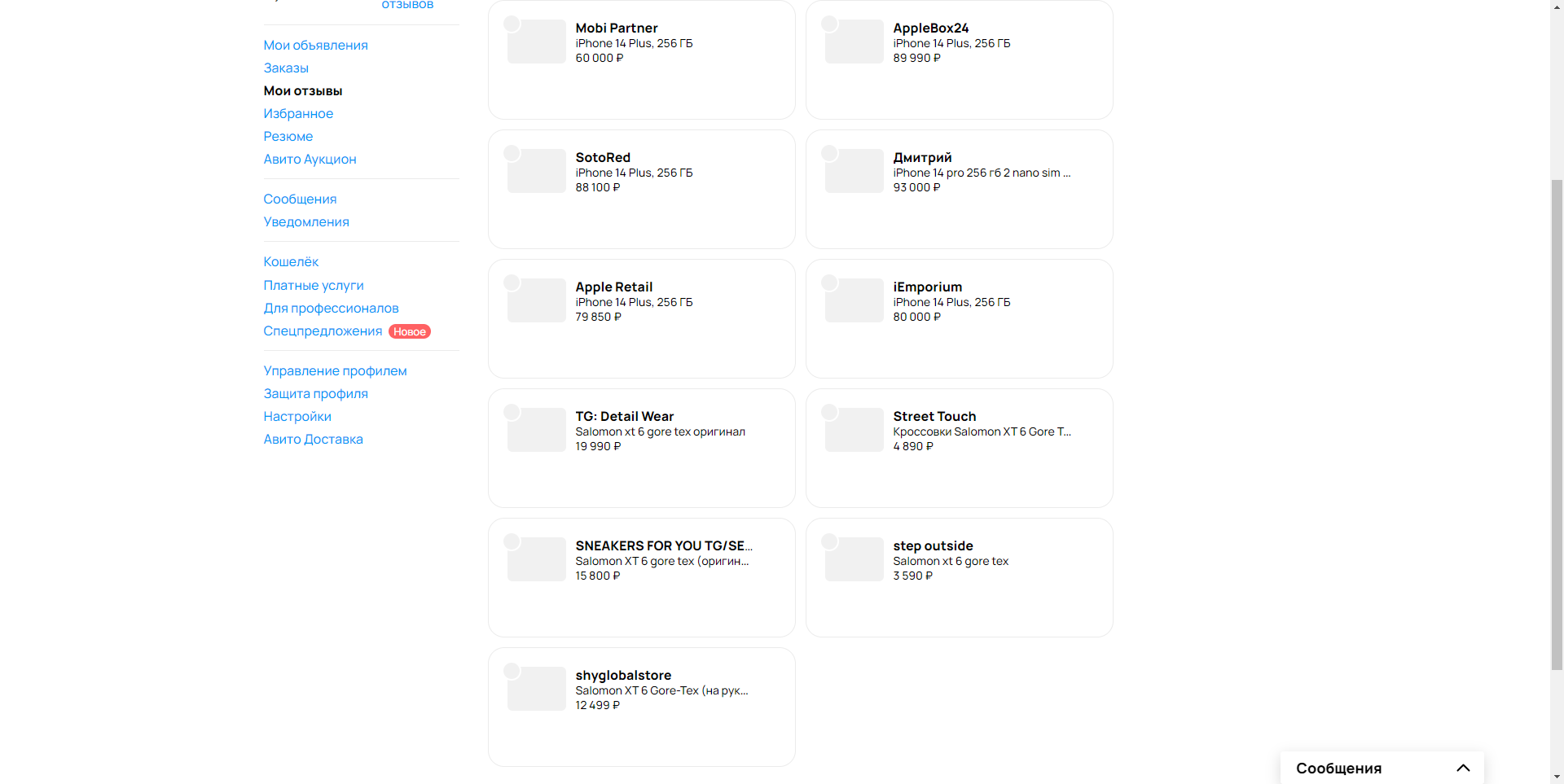Click the scrollbar down arrow
This screenshot has height=784, width=1564.
tap(1557, 777)
